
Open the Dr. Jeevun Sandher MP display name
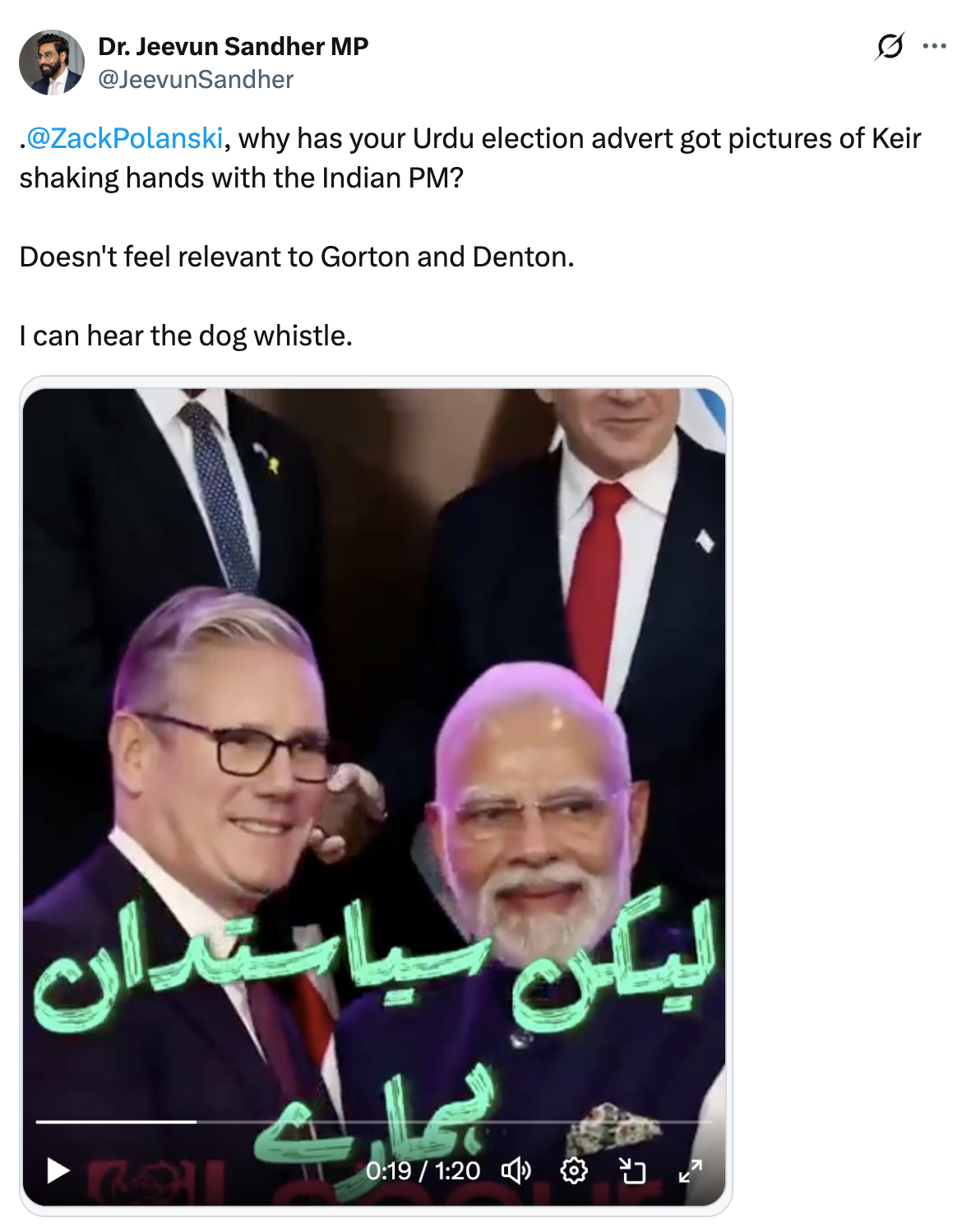pos(234,46)
